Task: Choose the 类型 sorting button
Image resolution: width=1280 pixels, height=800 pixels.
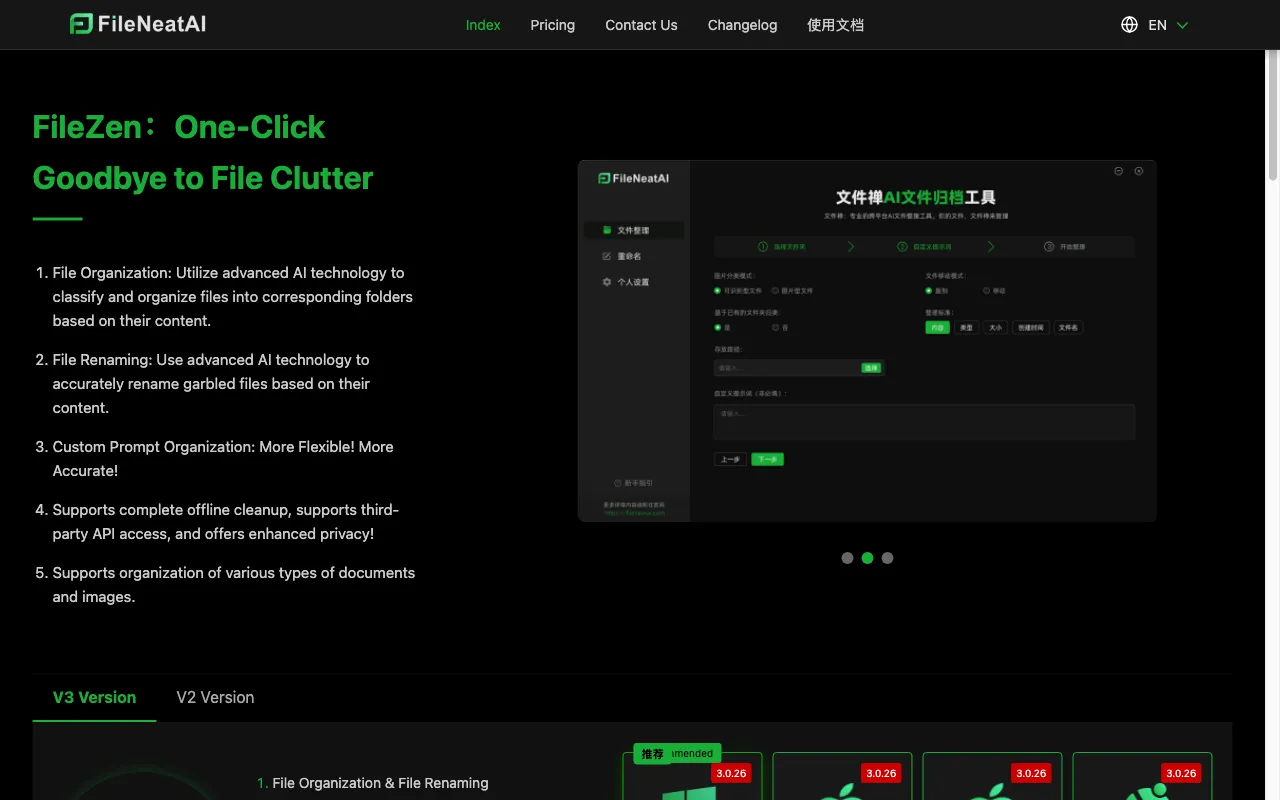Action: (966, 327)
